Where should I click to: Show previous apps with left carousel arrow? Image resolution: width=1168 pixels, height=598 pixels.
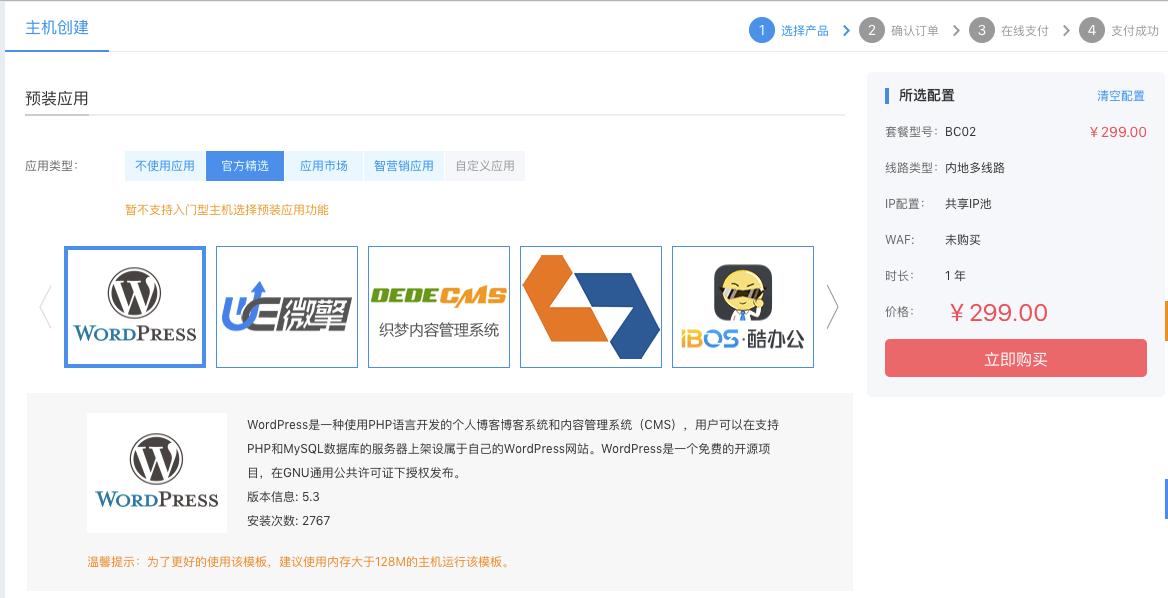[45, 307]
